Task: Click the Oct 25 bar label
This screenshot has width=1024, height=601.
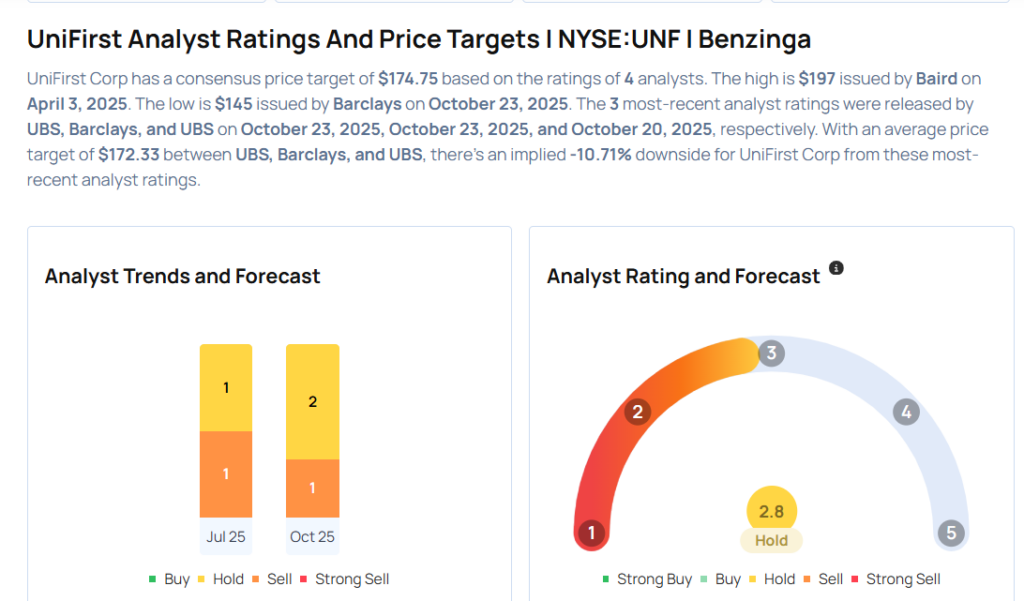Action: coord(312,537)
